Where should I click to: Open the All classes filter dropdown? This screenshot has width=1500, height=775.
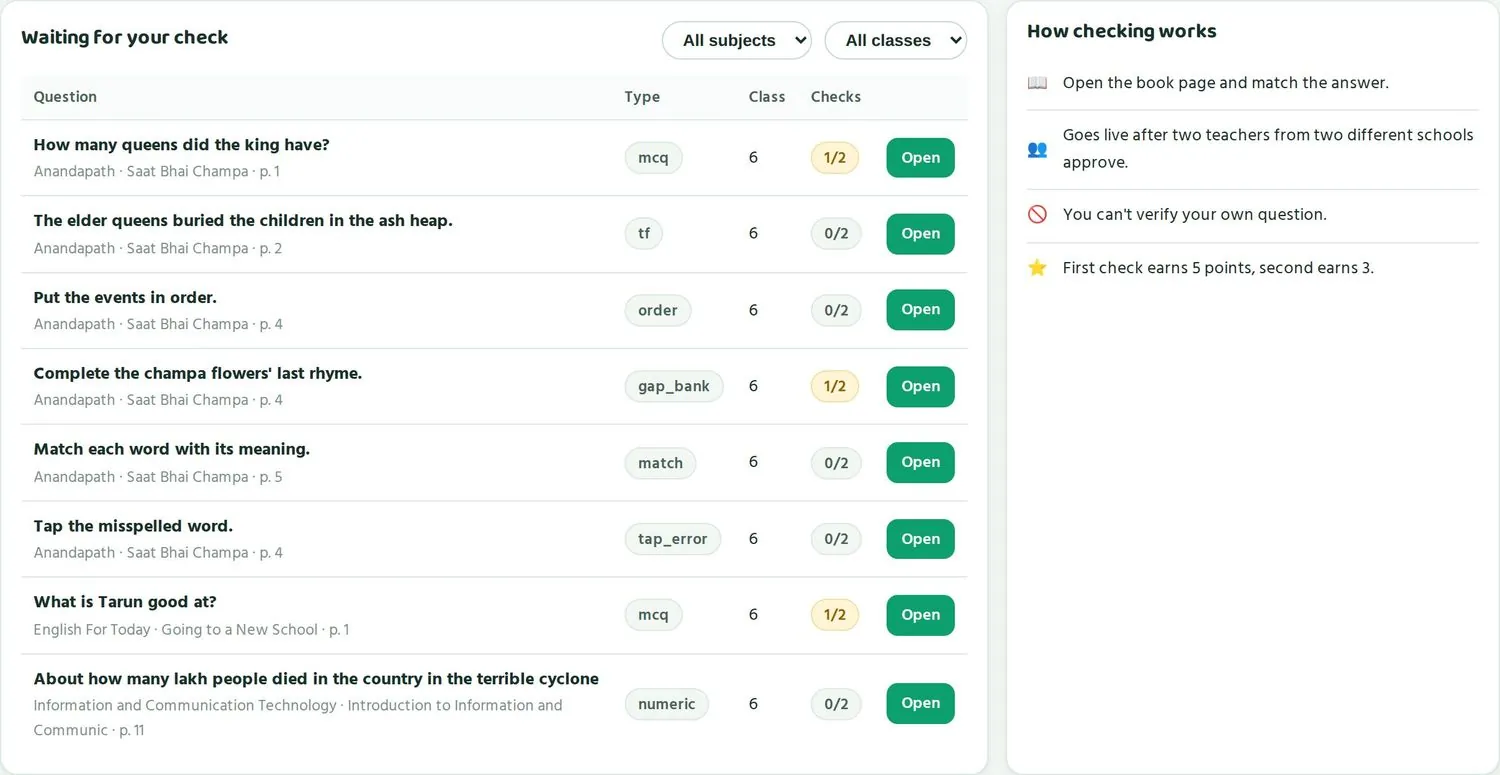click(896, 40)
